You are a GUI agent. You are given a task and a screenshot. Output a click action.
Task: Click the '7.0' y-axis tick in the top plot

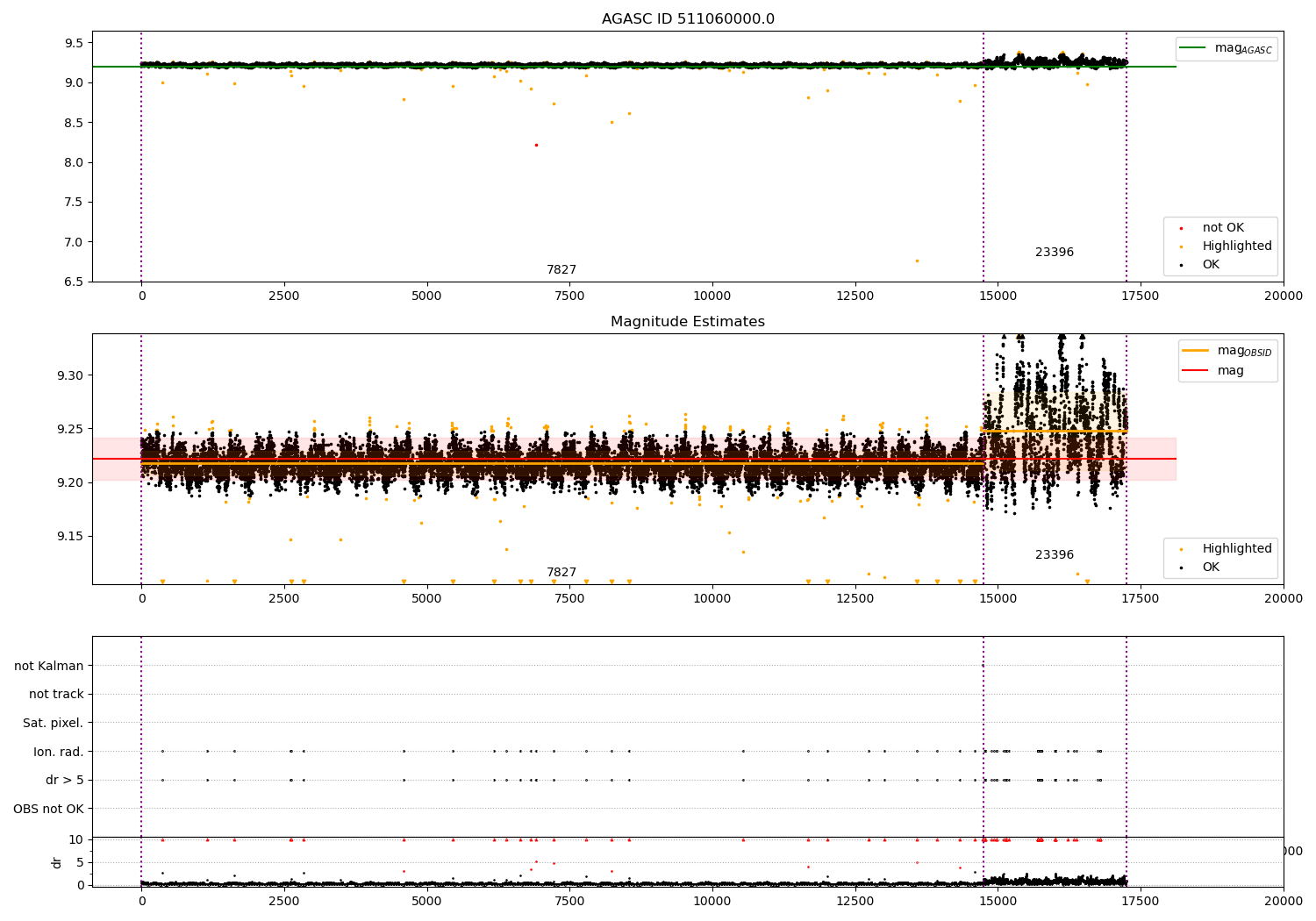tap(74, 242)
